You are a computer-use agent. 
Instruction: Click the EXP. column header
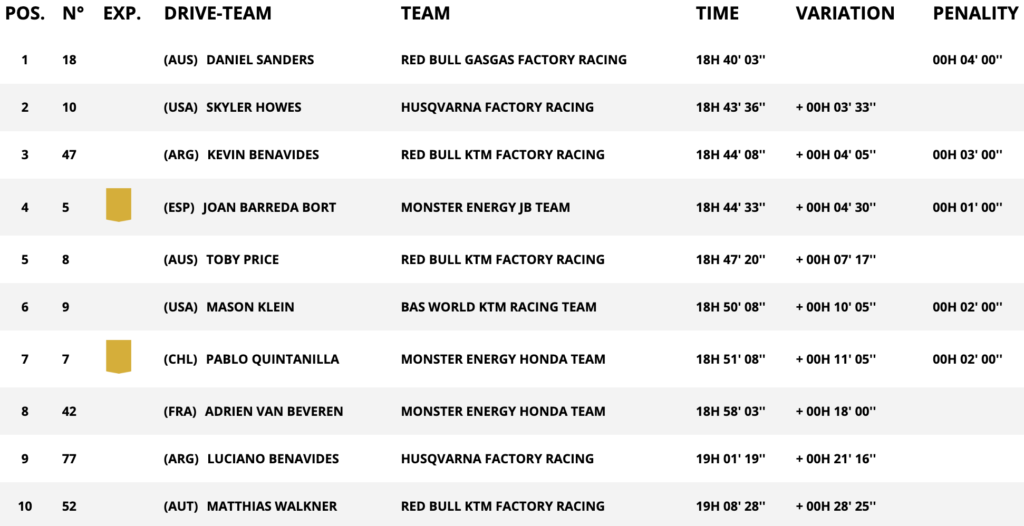122,14
